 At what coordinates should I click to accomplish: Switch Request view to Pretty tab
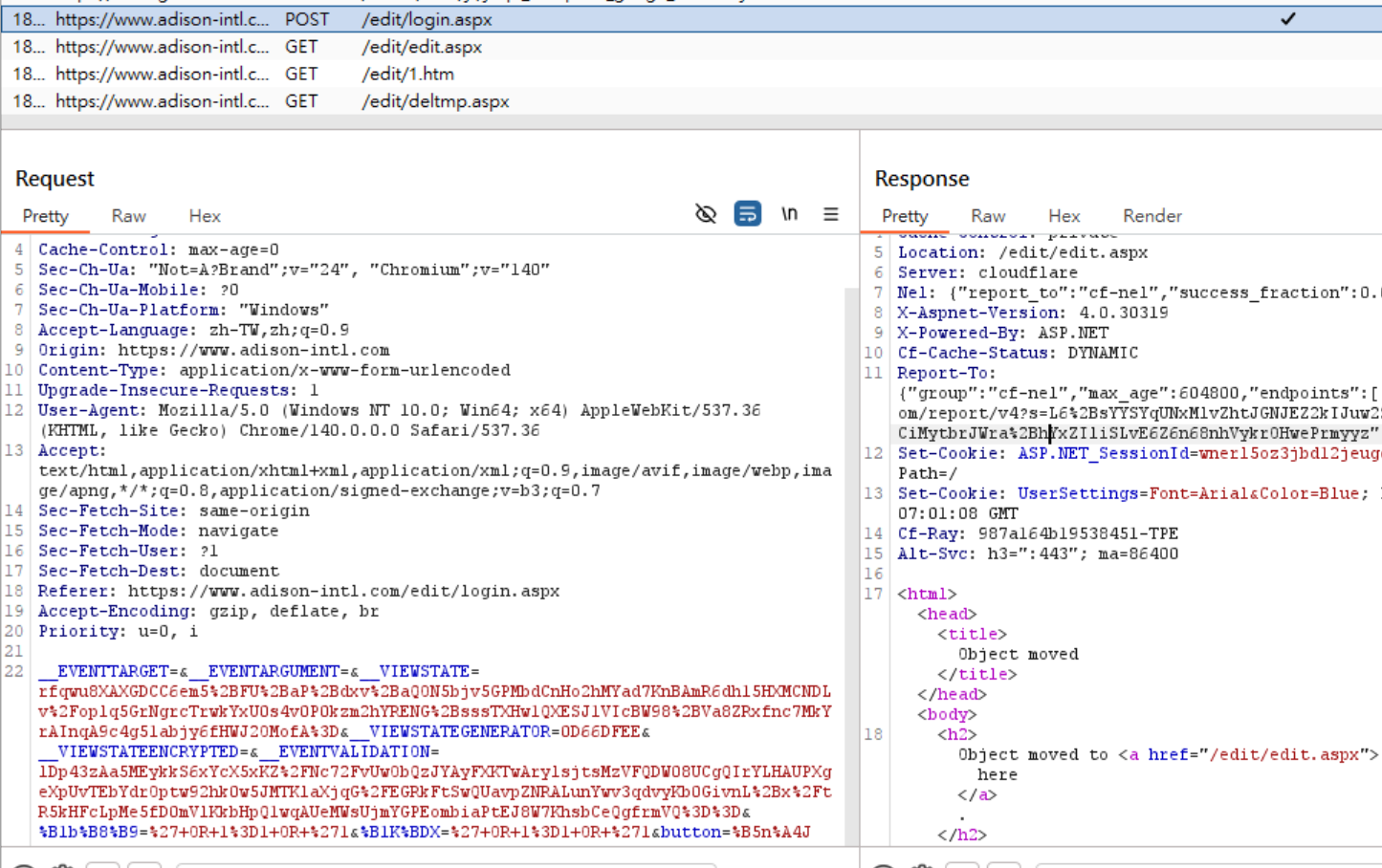(x=45, y=216)
